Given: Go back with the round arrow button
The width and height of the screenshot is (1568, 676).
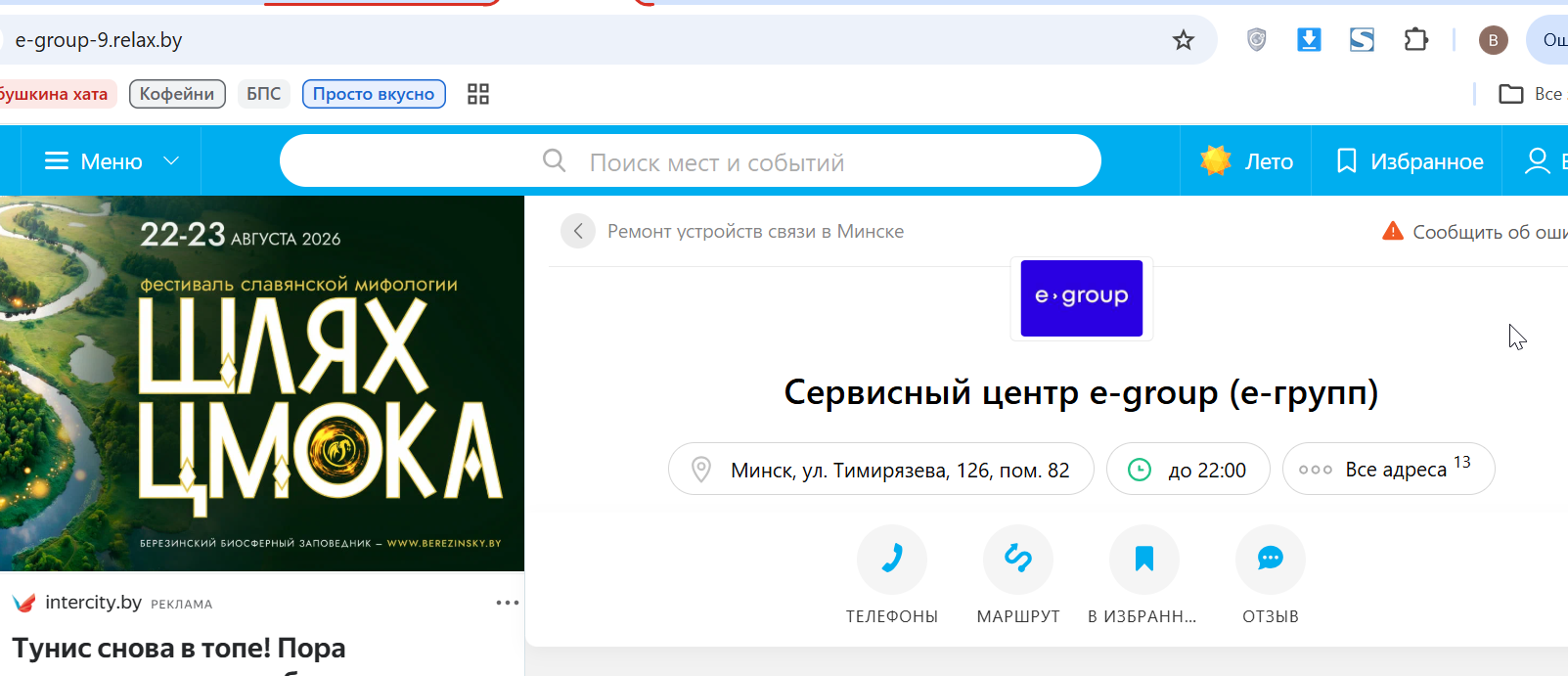Looking at the screenshot, I should (x=578, y=231).
